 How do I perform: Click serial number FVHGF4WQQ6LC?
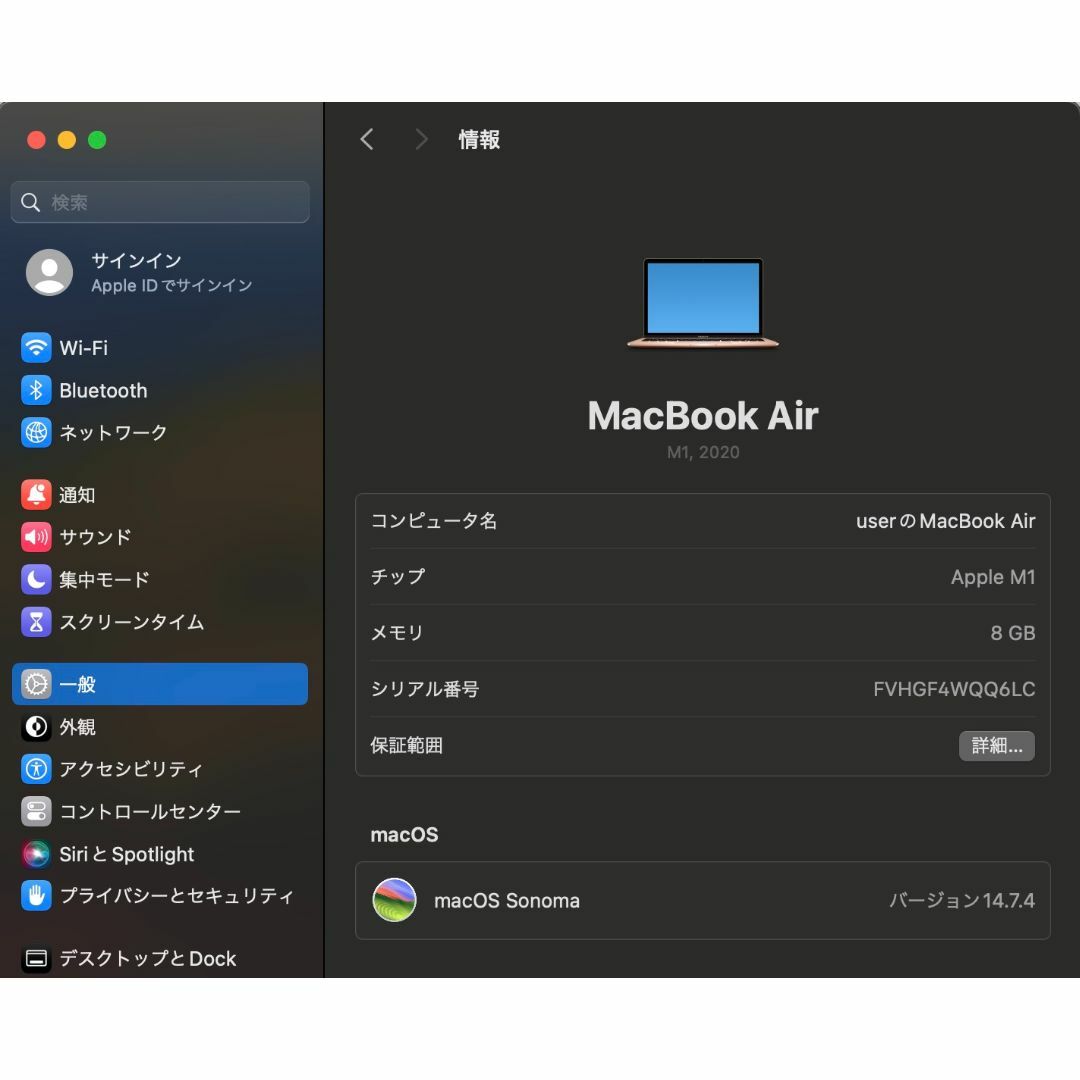click(x=954, y=689)
